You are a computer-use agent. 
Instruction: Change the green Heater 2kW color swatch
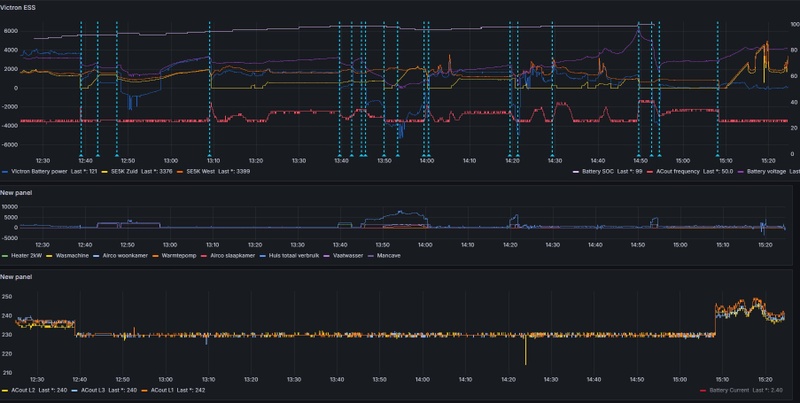(5, 256)
